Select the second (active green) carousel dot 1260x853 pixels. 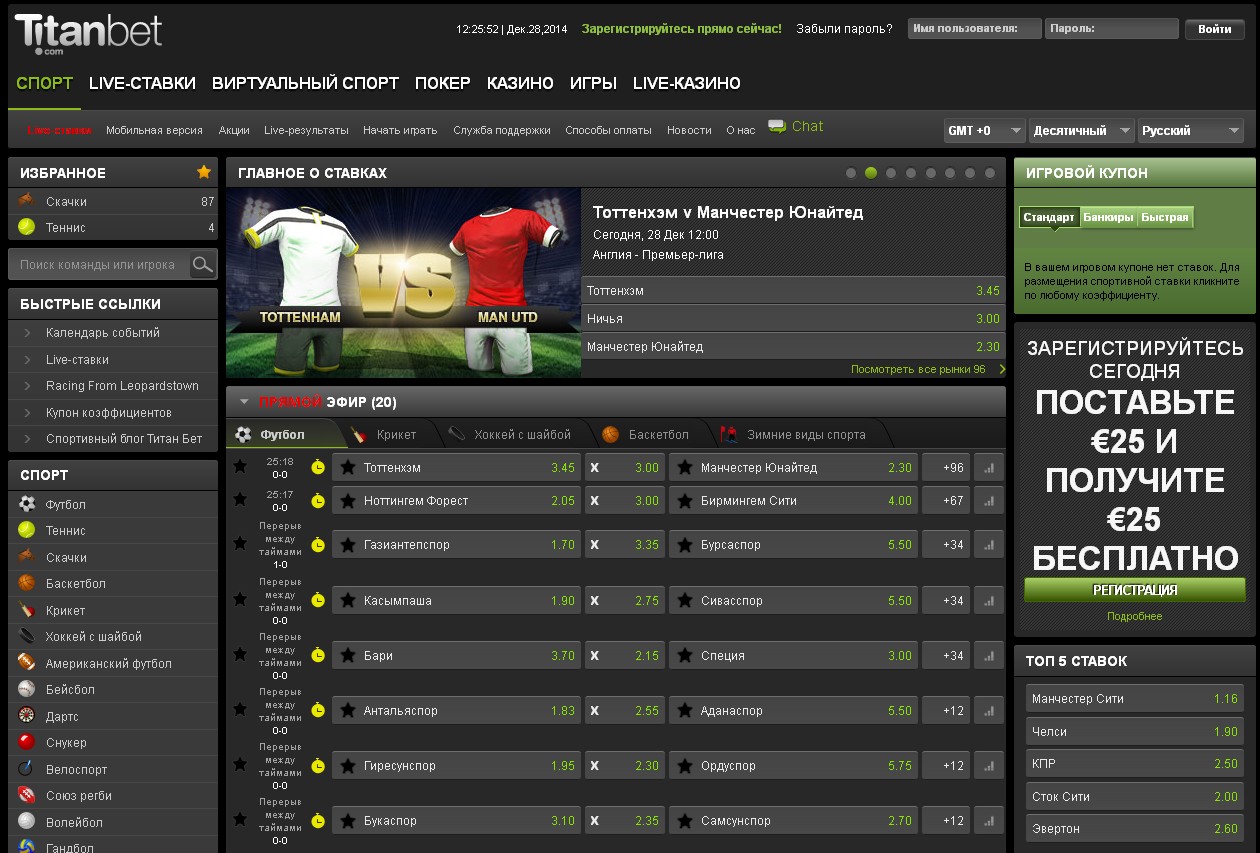pyautogui.click(x=871, y=173)
